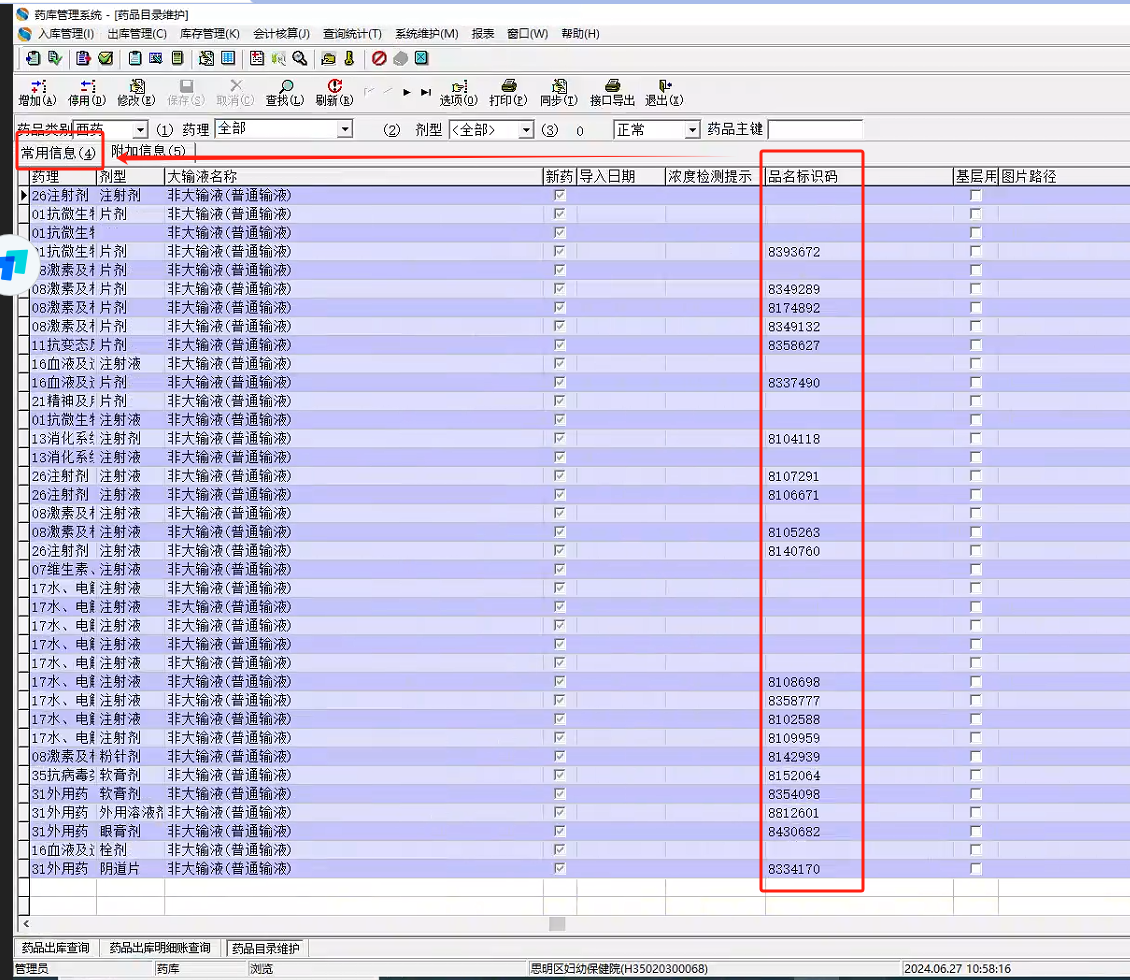Open 查找(L) magnifier search tool
Image resolution: width=1130 pixels, height=980 pixels.
tap(285, 88)
